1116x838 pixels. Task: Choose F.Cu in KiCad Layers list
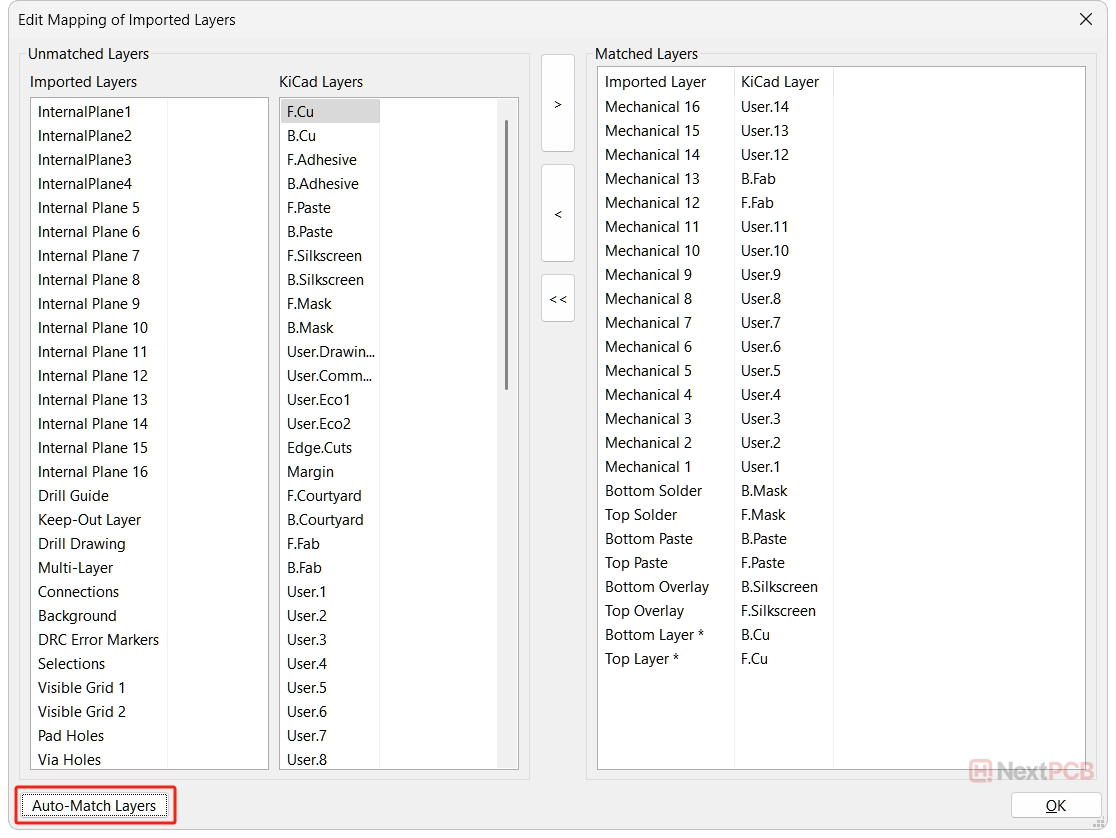pyautogui.click(x=300, y=112)
